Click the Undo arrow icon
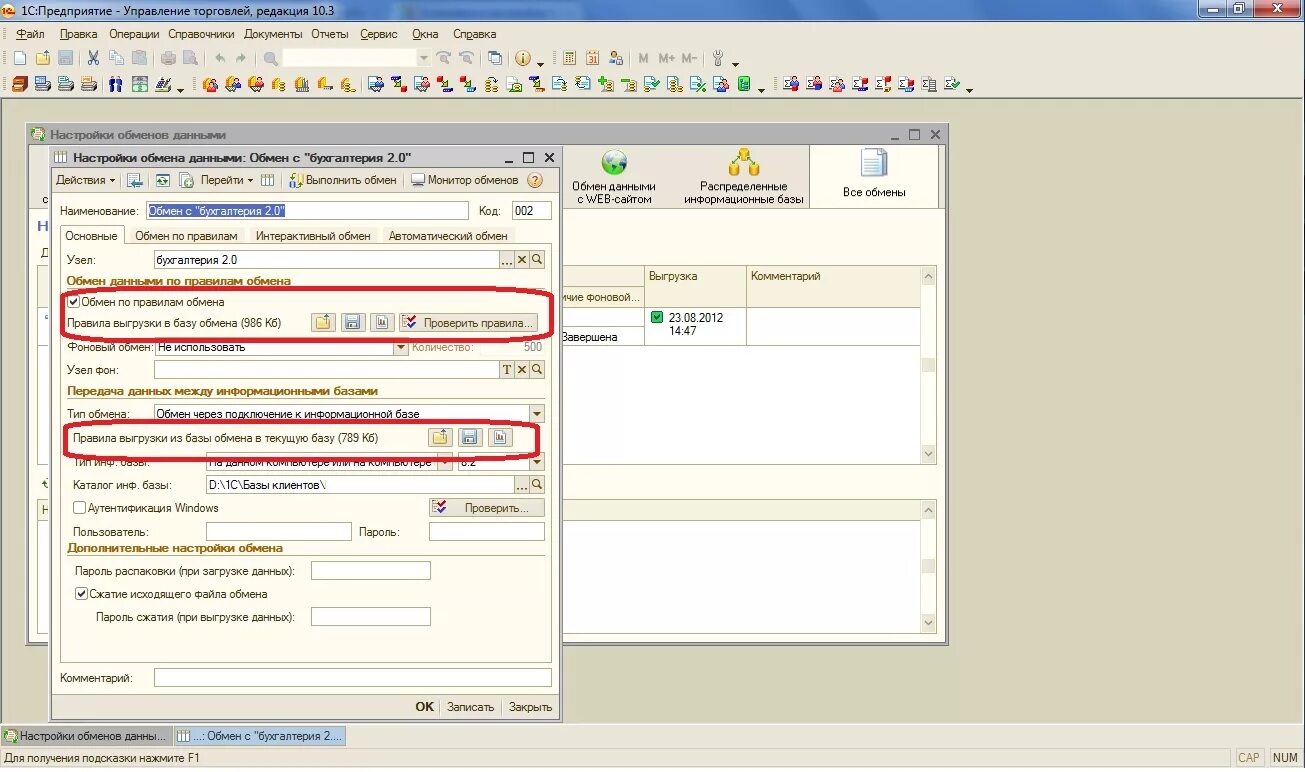Viewport: 1305px width, 772px height. pos(220,59)
